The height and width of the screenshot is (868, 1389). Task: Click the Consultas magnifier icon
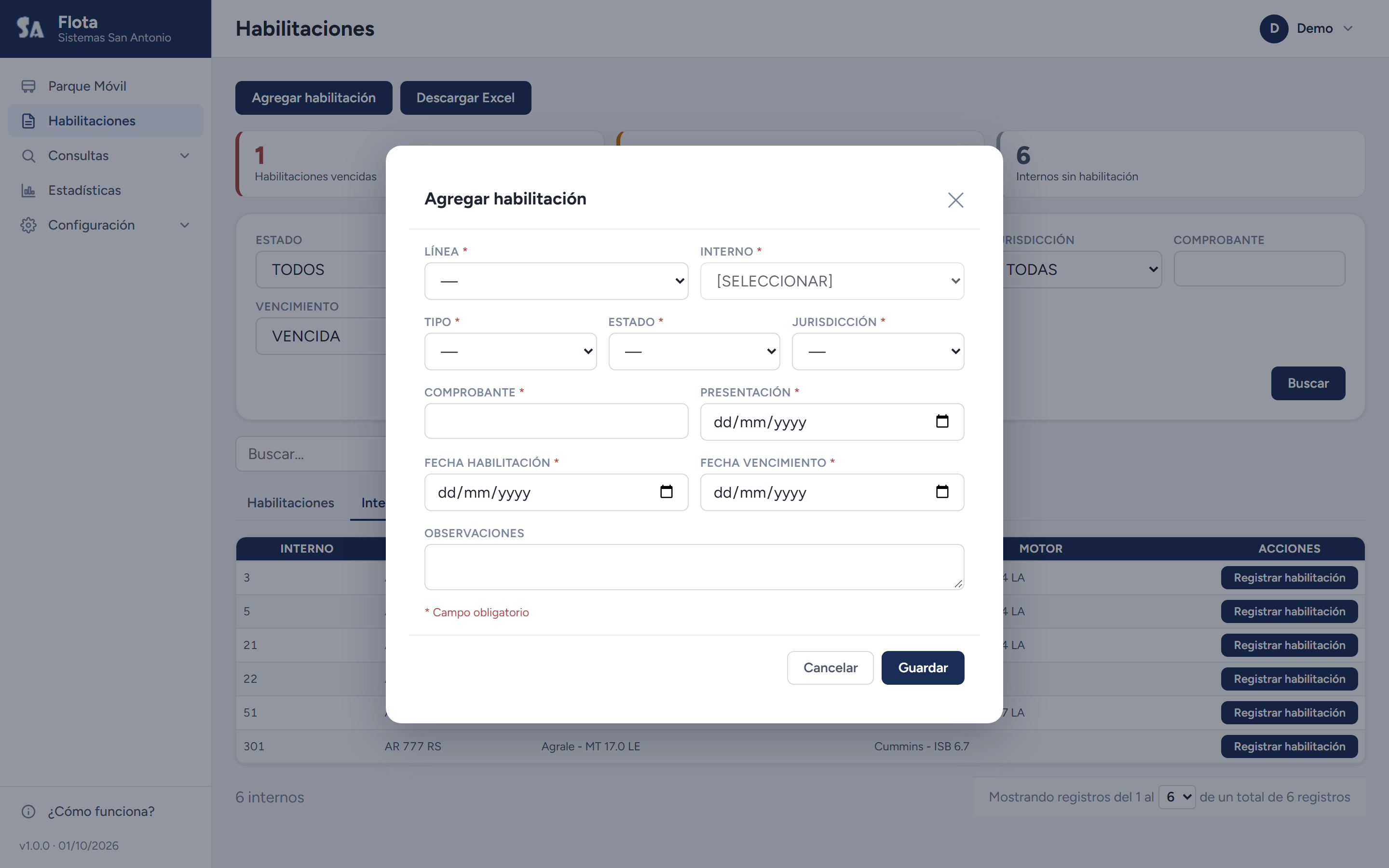coord(28,156)
